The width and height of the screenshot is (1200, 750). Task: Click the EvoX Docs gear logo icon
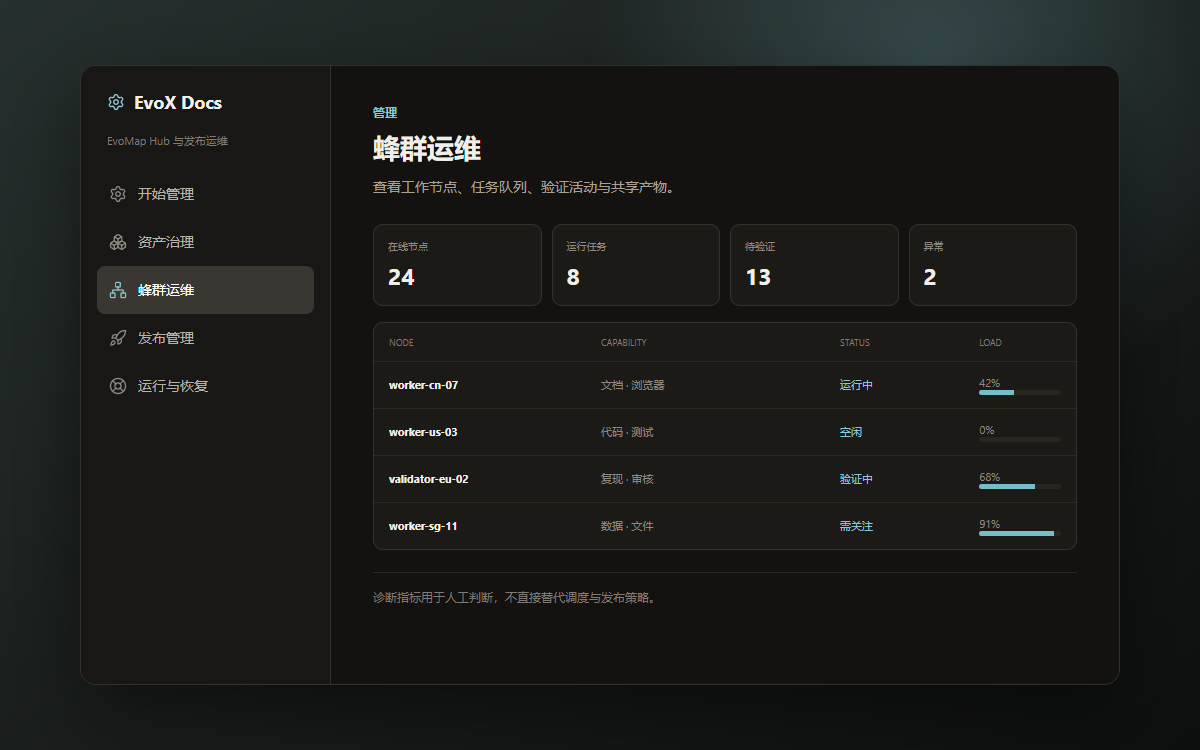[x=116, y=102]
